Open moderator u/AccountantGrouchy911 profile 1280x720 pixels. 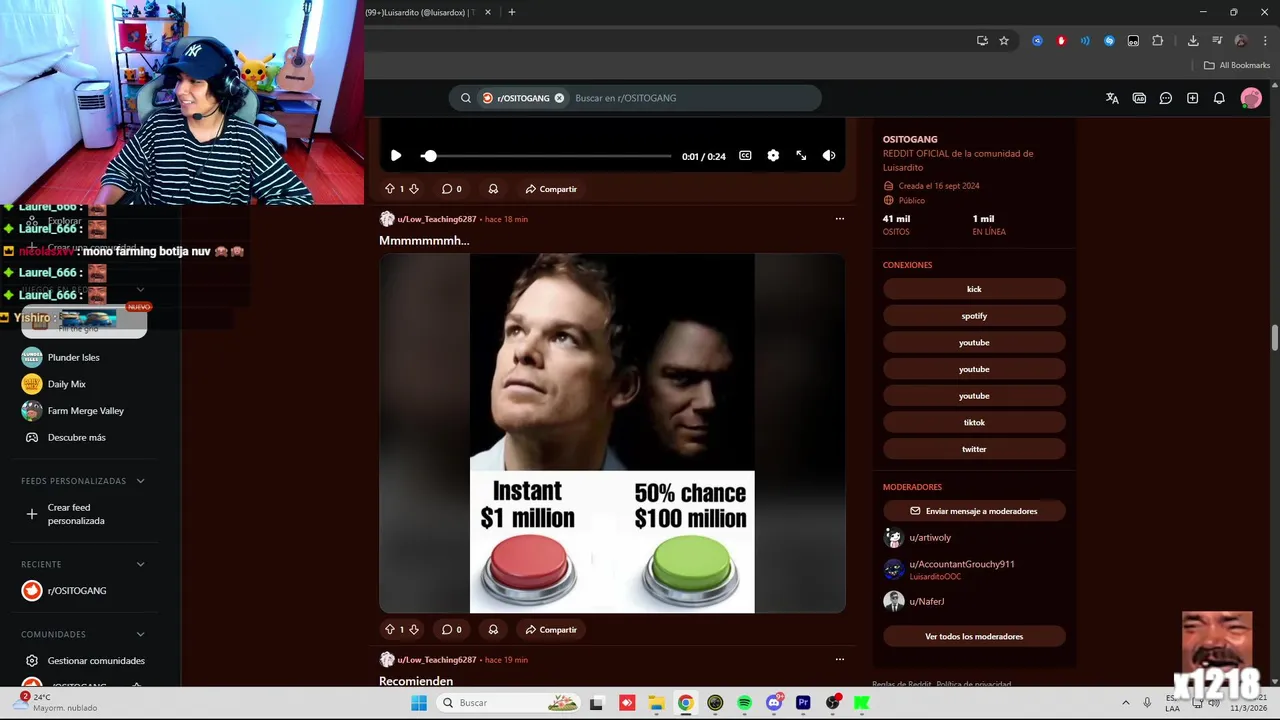(961, 564)
